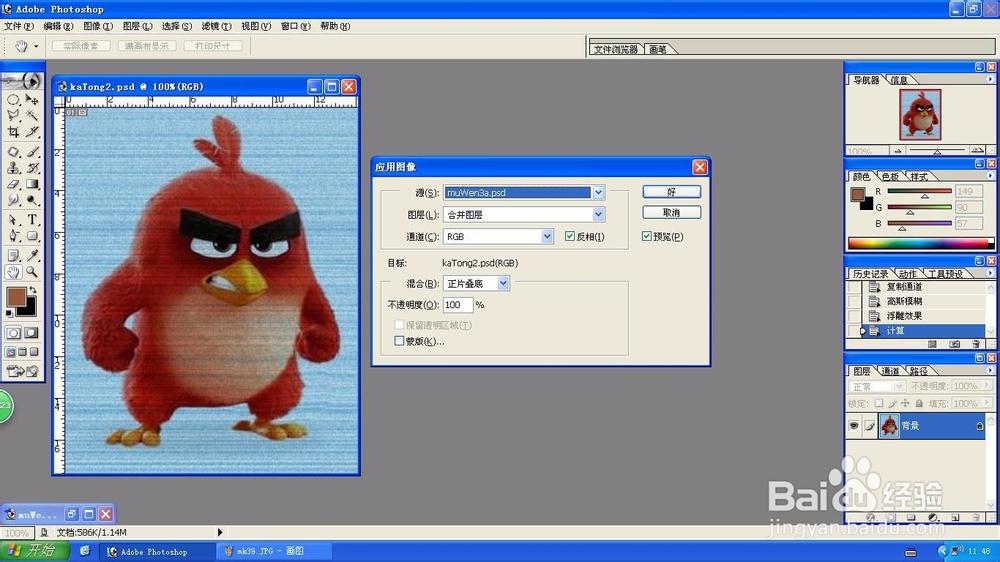Select the Slice tool
The image size is (1000, 562).
[32, 132]
